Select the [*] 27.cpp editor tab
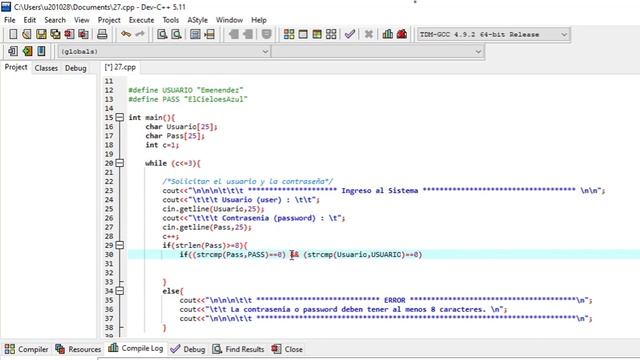Viewport: 640px width, 360px height. [120, 67]
